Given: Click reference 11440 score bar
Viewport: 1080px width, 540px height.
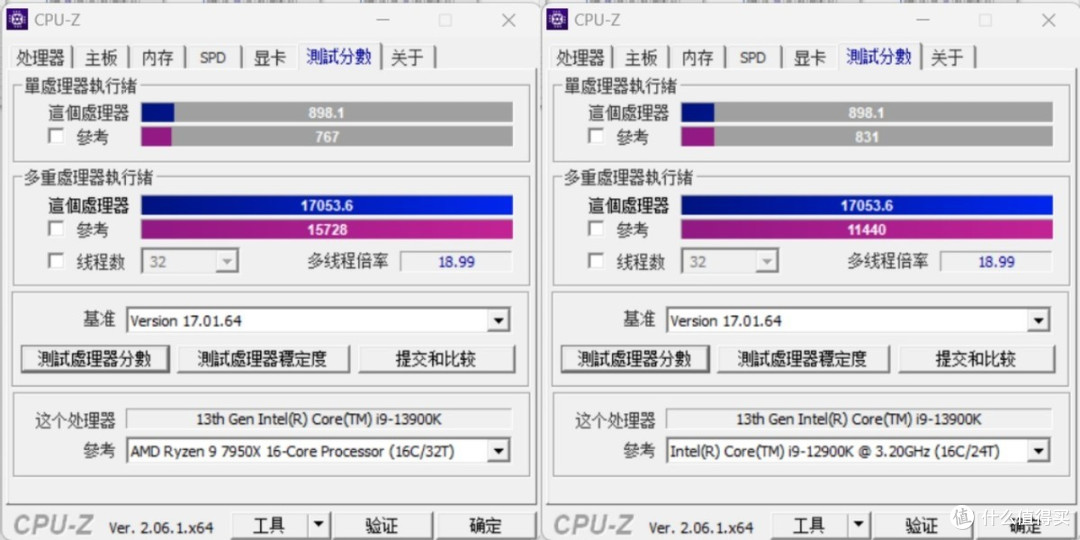Looking at the screenshot, I should pyautogui.click(x=867, y=229).
